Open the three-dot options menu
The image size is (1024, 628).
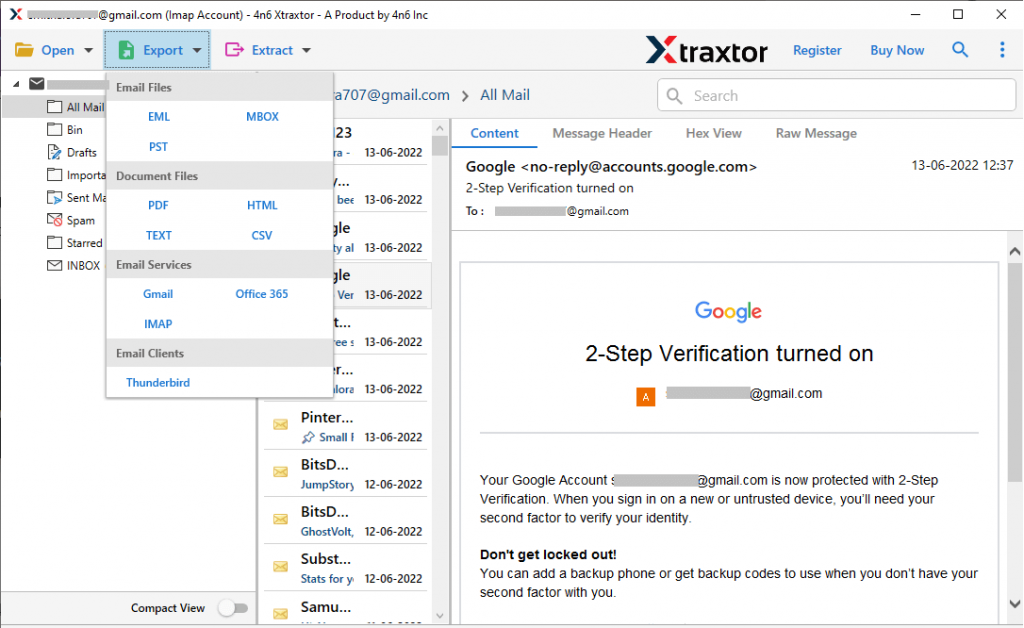(x=1003, y=49)
